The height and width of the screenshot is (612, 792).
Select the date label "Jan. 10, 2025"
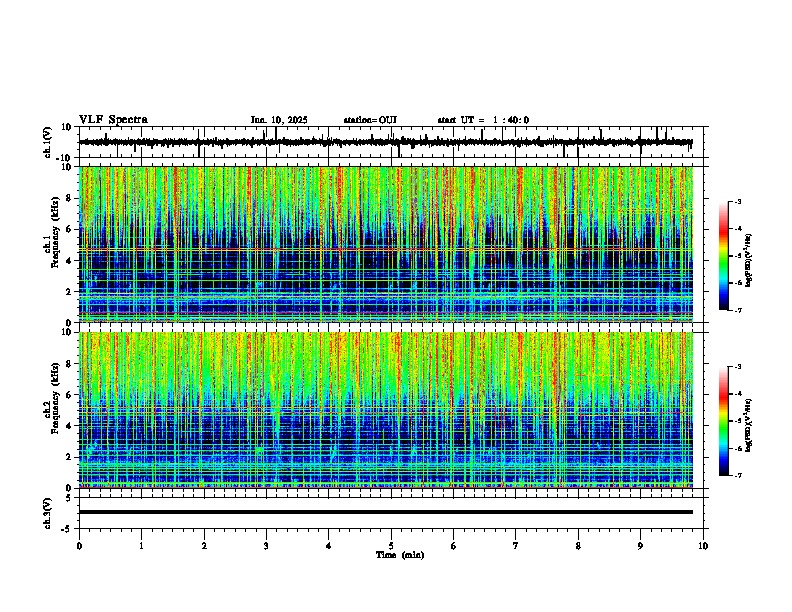[279, 120]
